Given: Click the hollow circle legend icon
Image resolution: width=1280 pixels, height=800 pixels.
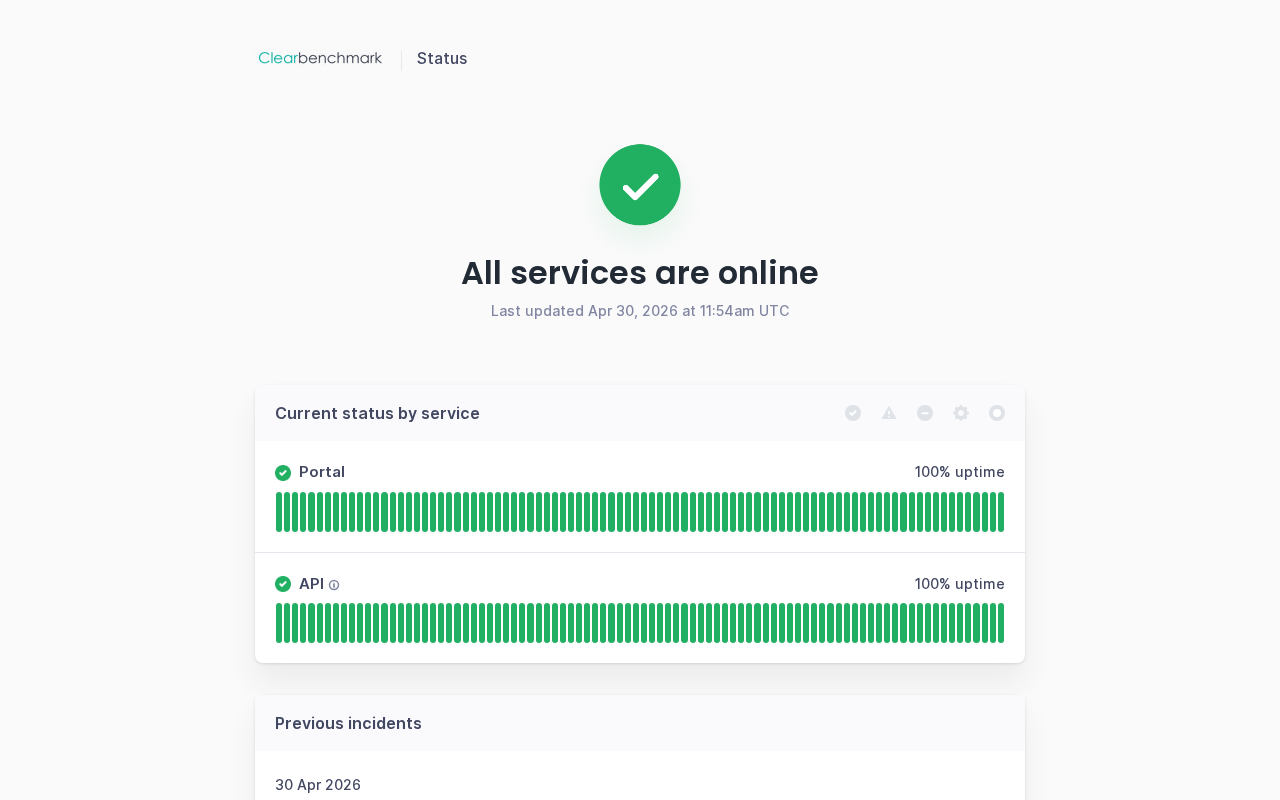Looking at the screenshot, I should pos(997,413).
